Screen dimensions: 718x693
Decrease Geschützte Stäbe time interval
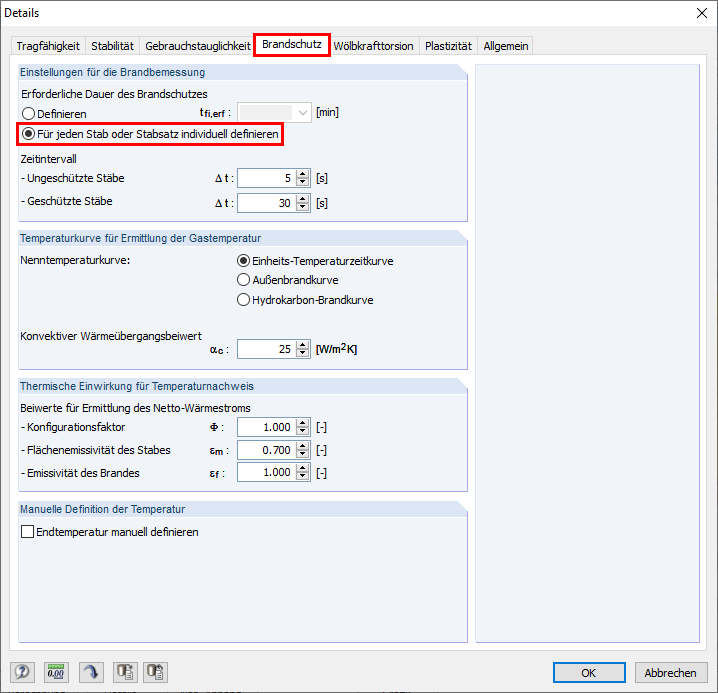[302, 207]
